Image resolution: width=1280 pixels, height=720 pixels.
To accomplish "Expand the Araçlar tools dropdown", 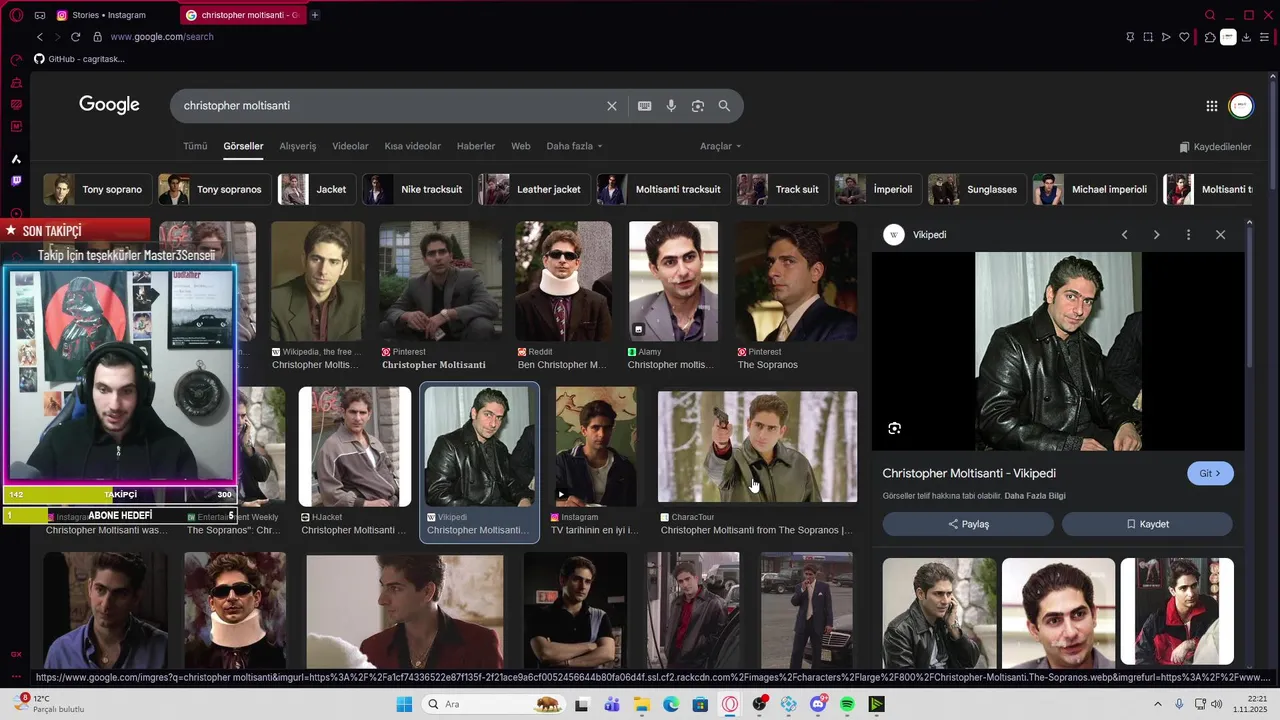I will click(x=720, y=146).
